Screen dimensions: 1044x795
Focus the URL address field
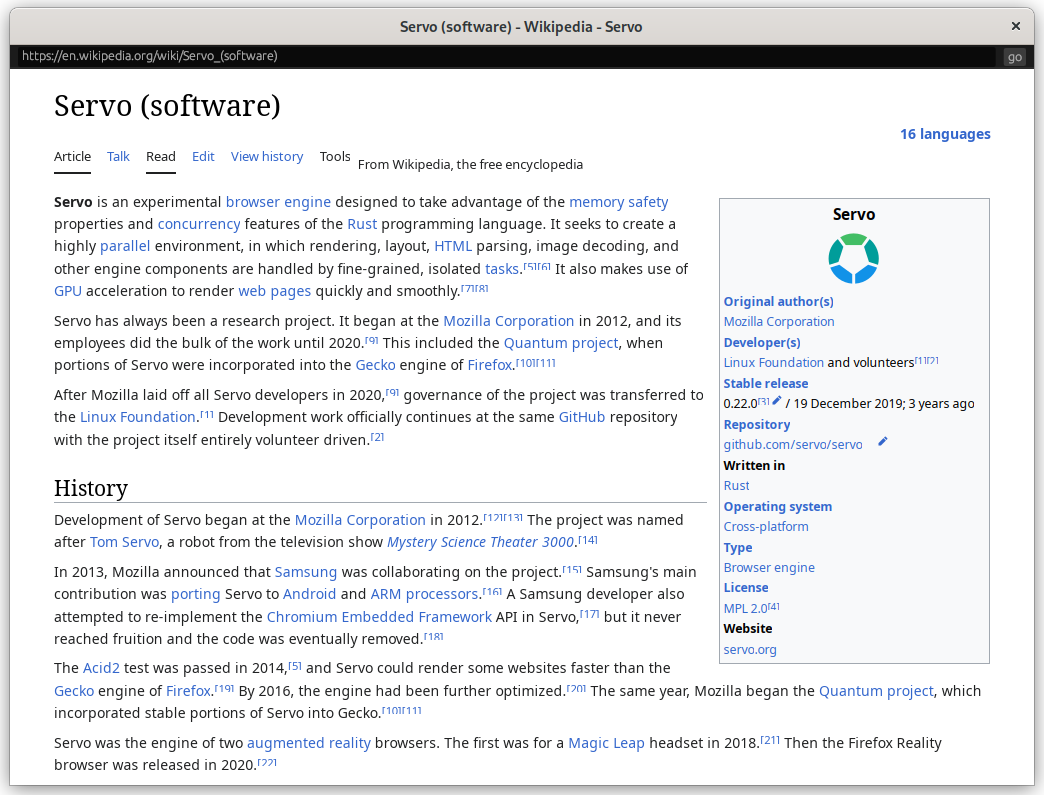point(500,56)
